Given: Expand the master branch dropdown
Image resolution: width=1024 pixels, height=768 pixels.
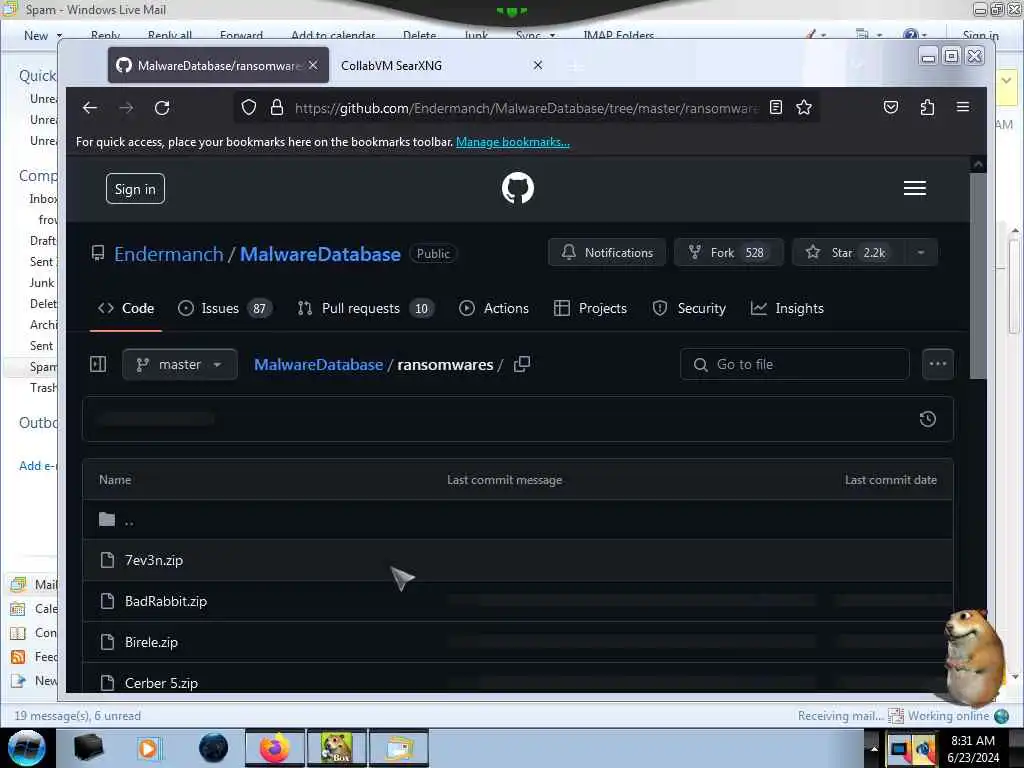Looking at the screenshot, I should [180, 364].
